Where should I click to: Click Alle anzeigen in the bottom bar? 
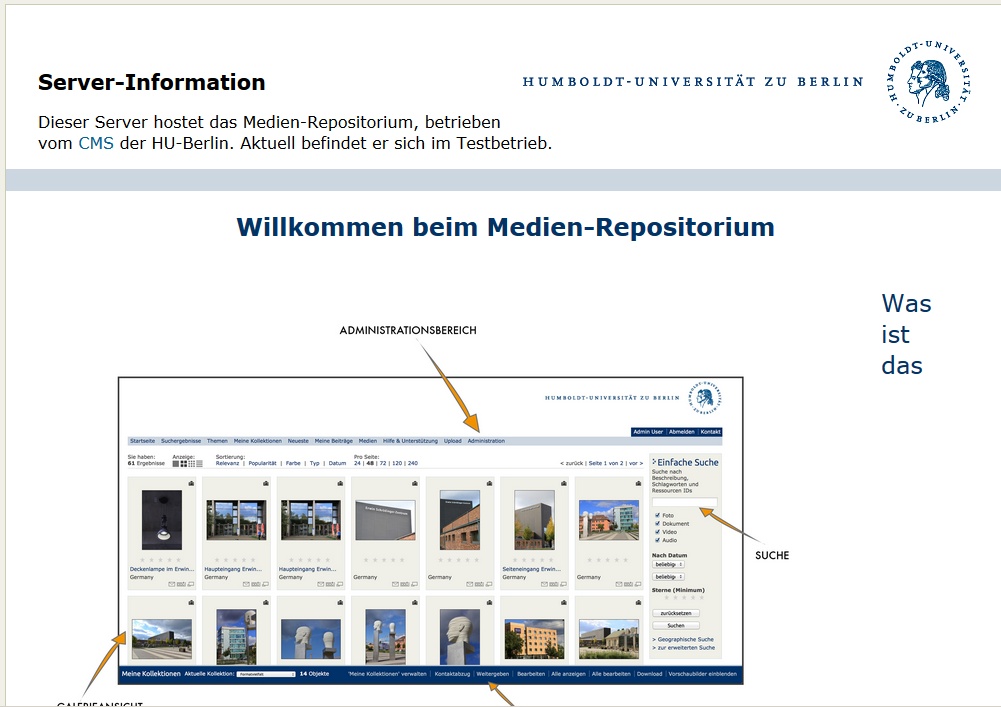coord(568,674)
